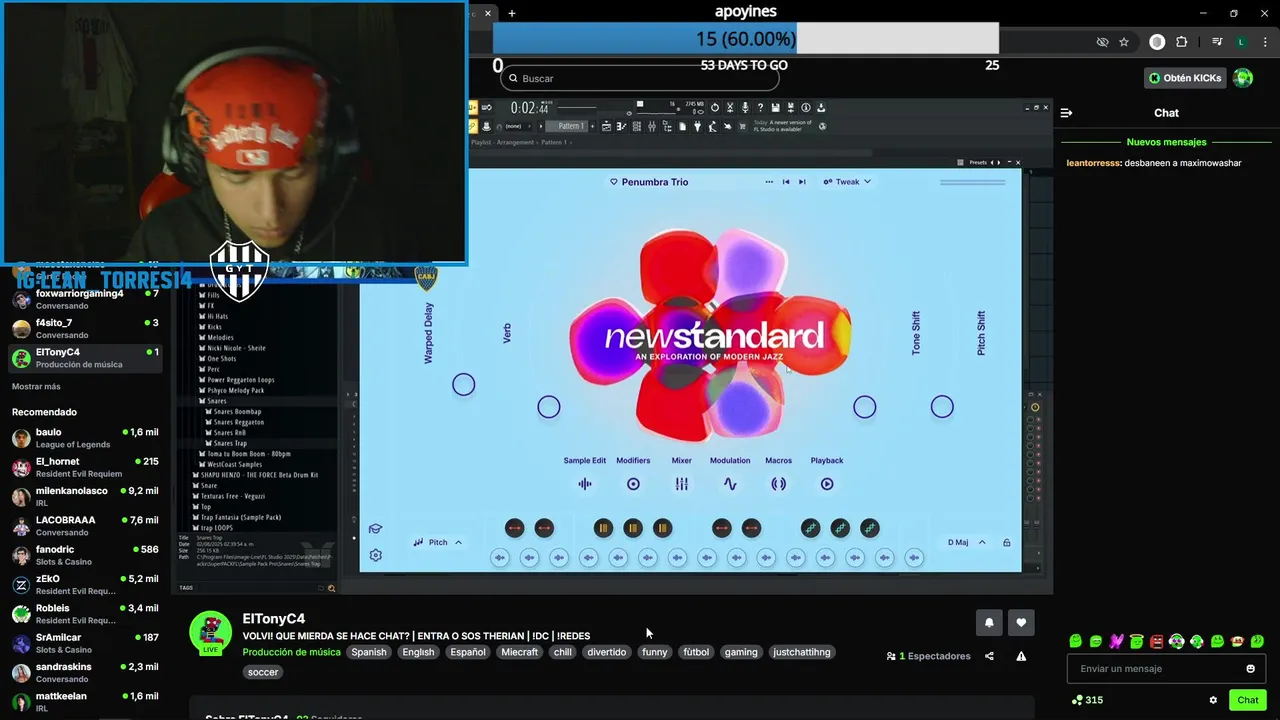Toggle the first red arrow pad
This screenshot has width=1280, height=720.
[514, 528]
